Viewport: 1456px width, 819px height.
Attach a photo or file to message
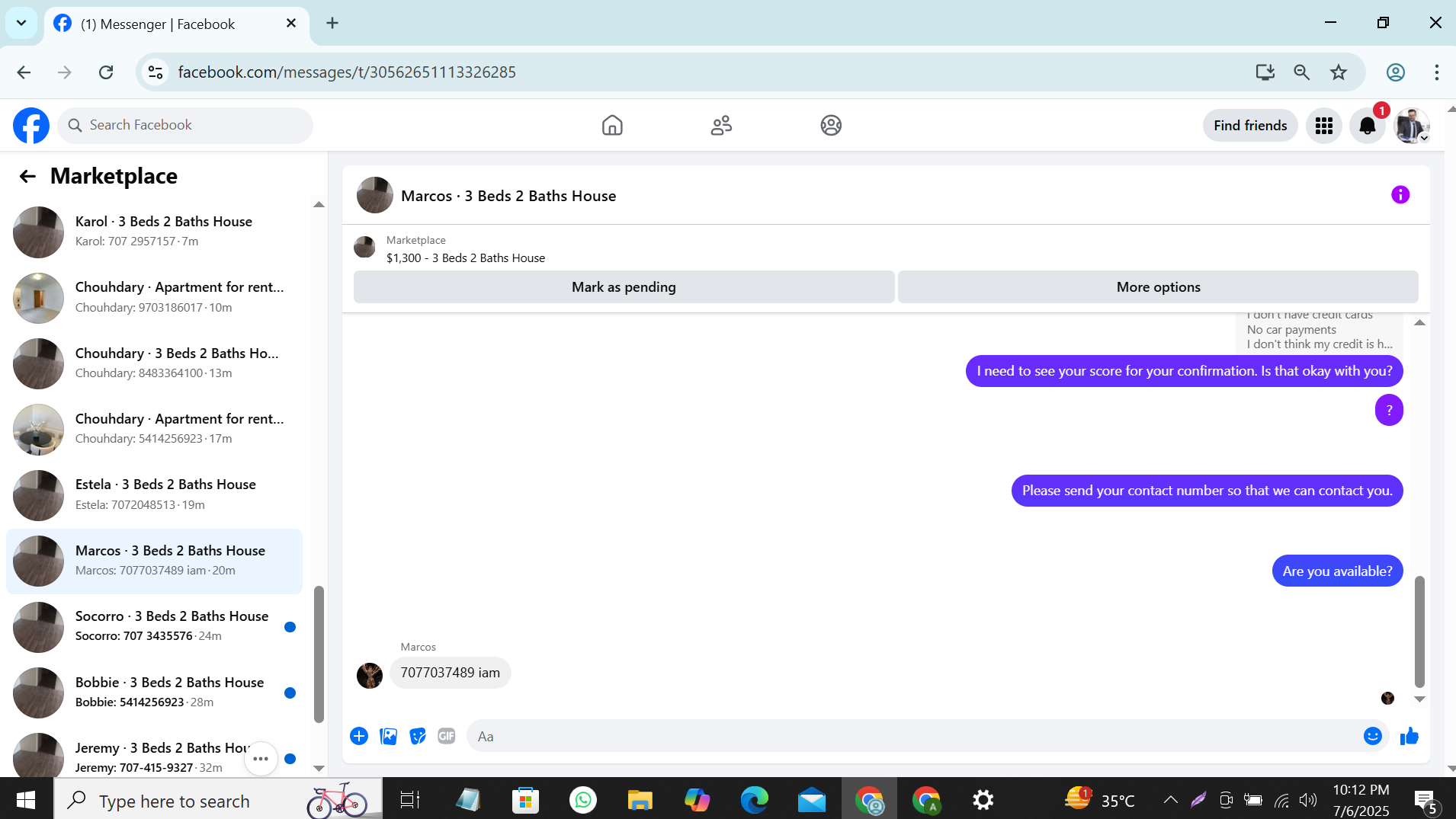pos(388,736)
